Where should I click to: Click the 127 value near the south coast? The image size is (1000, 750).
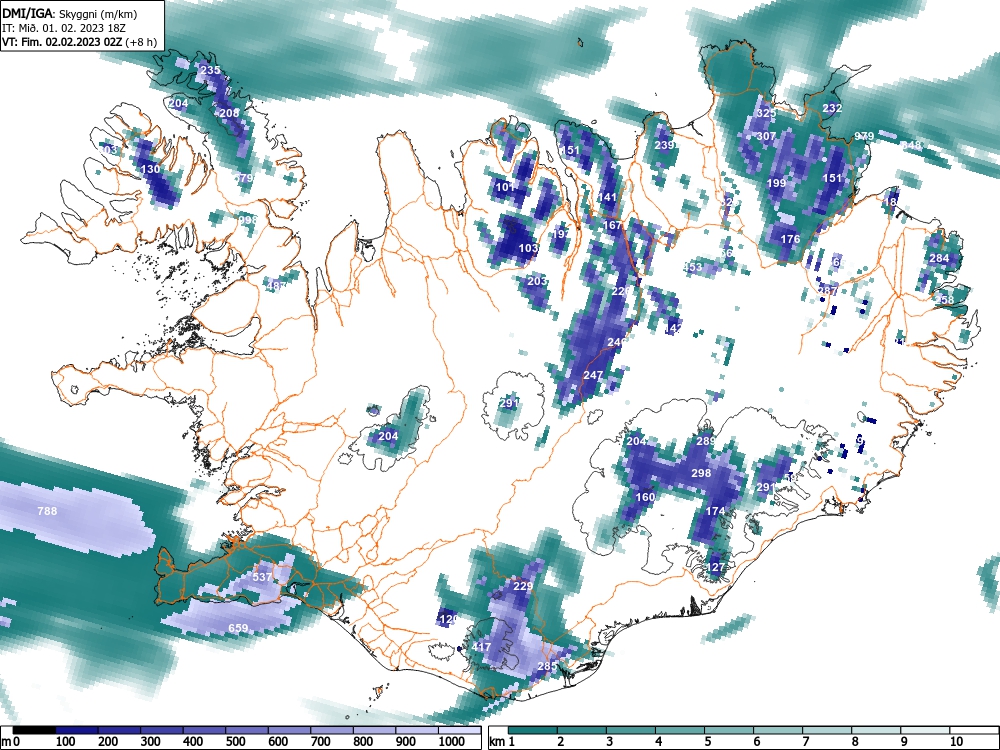[716, 566]
